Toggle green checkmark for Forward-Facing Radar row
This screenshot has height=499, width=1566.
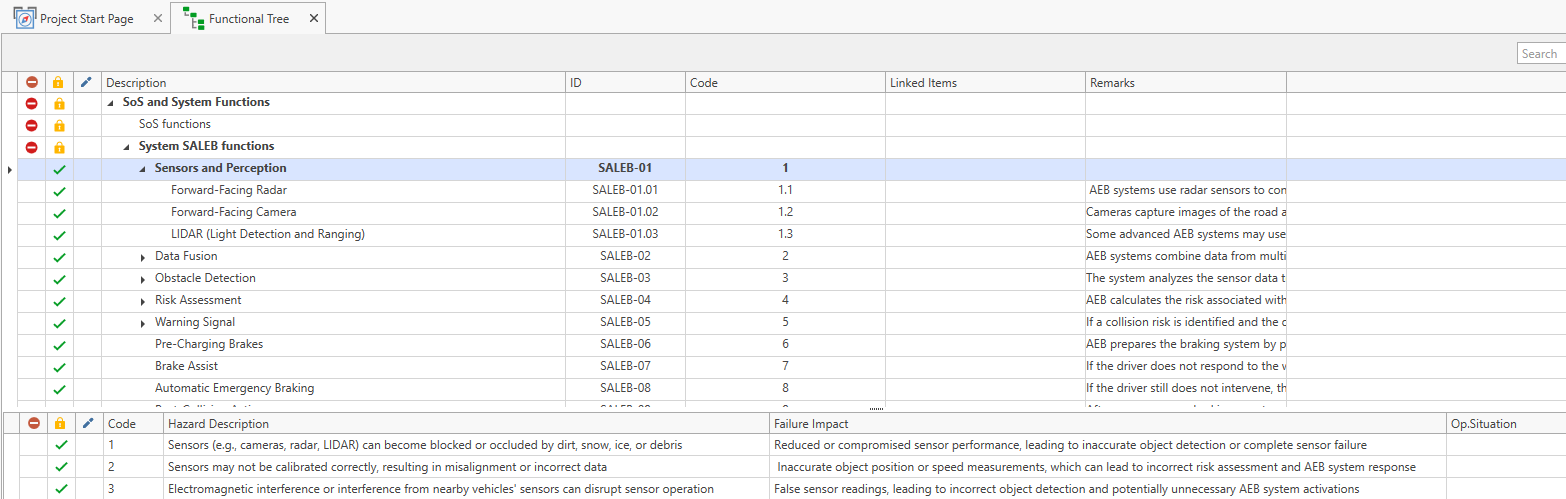pos(59,191)
